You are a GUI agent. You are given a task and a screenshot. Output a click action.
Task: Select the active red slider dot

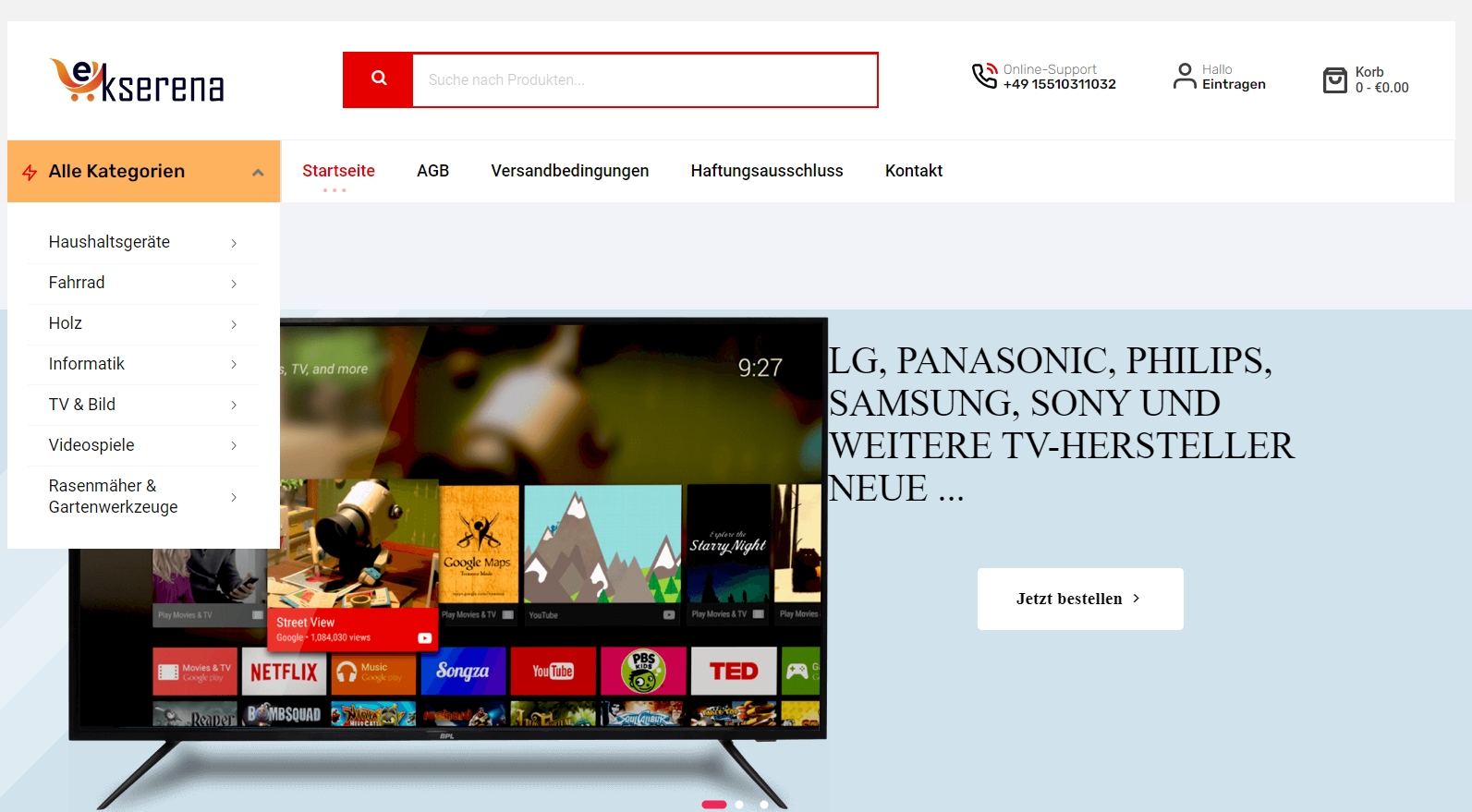(714, 805)
